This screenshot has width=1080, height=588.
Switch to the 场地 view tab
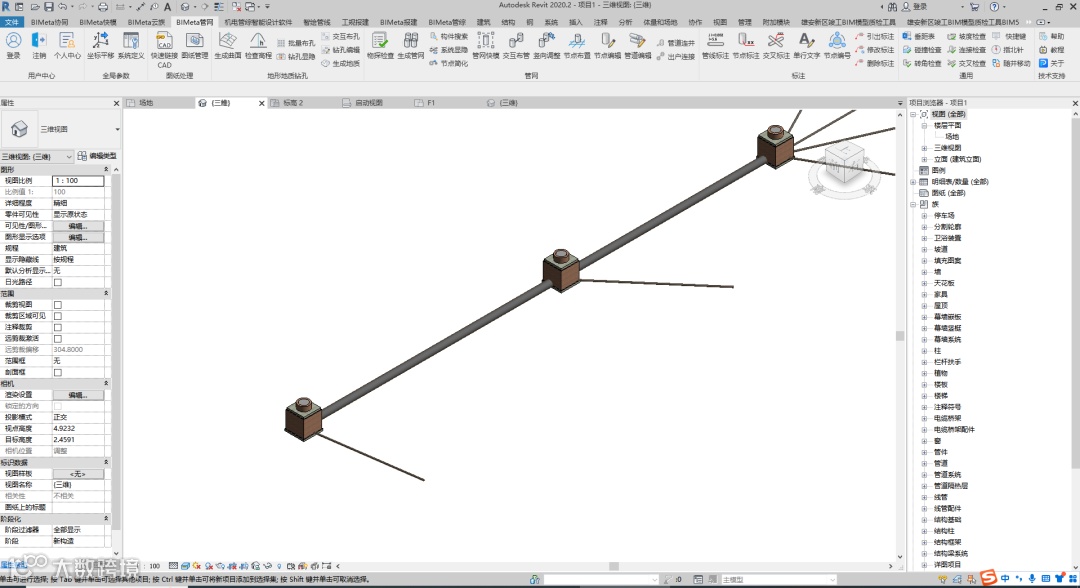pyautogui.click(x=146, y=103)
